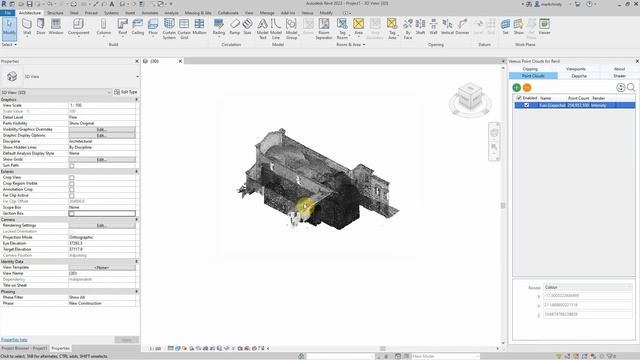The height and width of the screenshot is (360, 640).
Task: Select the Area tool
Action: 358,27
